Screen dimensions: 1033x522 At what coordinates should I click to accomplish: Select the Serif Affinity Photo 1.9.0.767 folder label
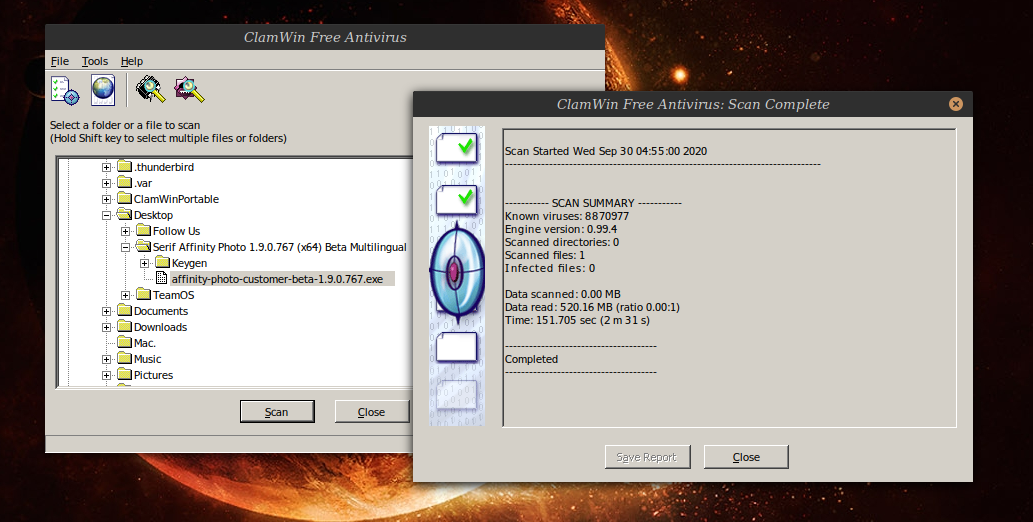[279, 246]
